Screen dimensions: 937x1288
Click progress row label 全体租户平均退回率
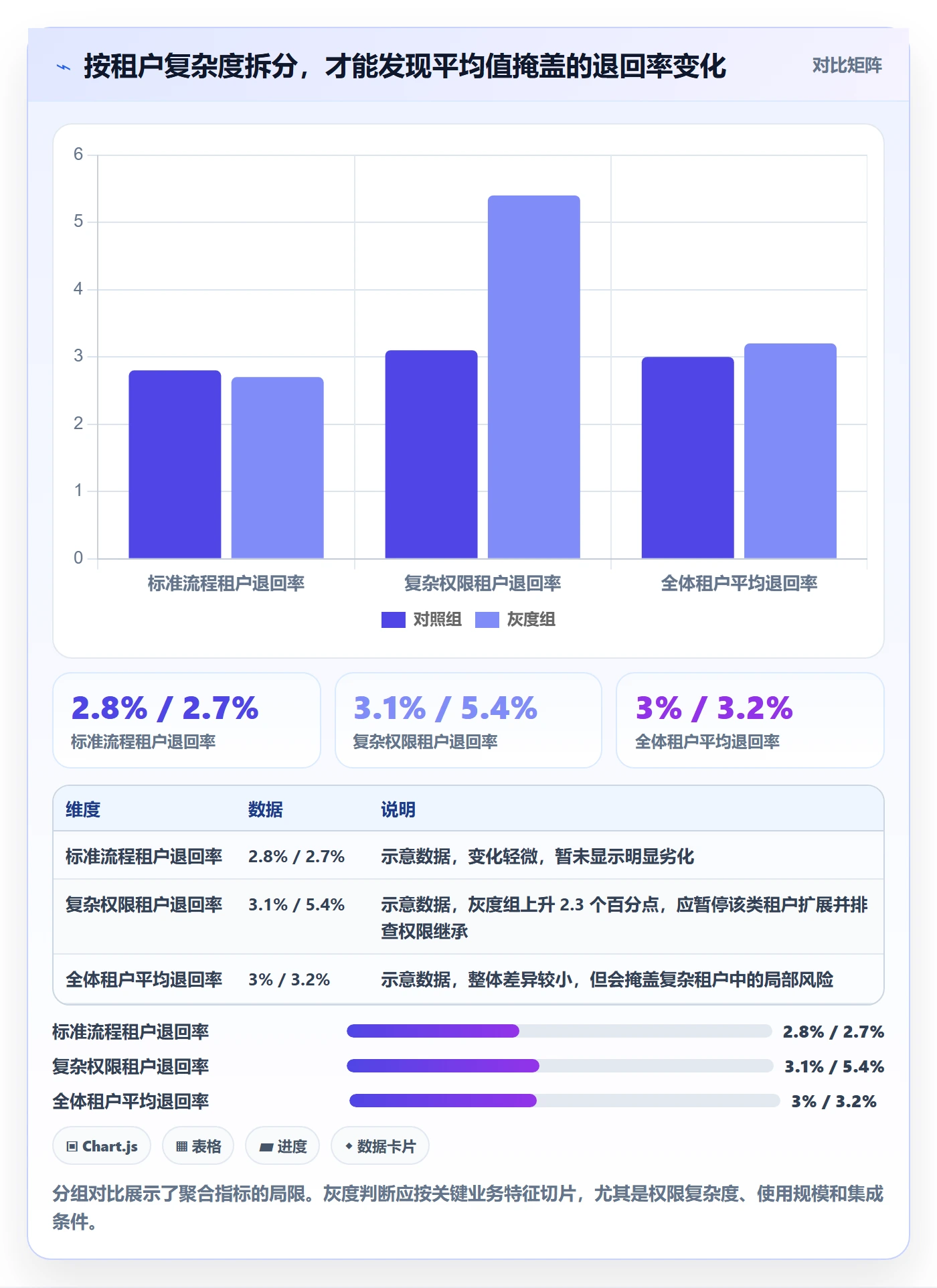(131, 1101)
